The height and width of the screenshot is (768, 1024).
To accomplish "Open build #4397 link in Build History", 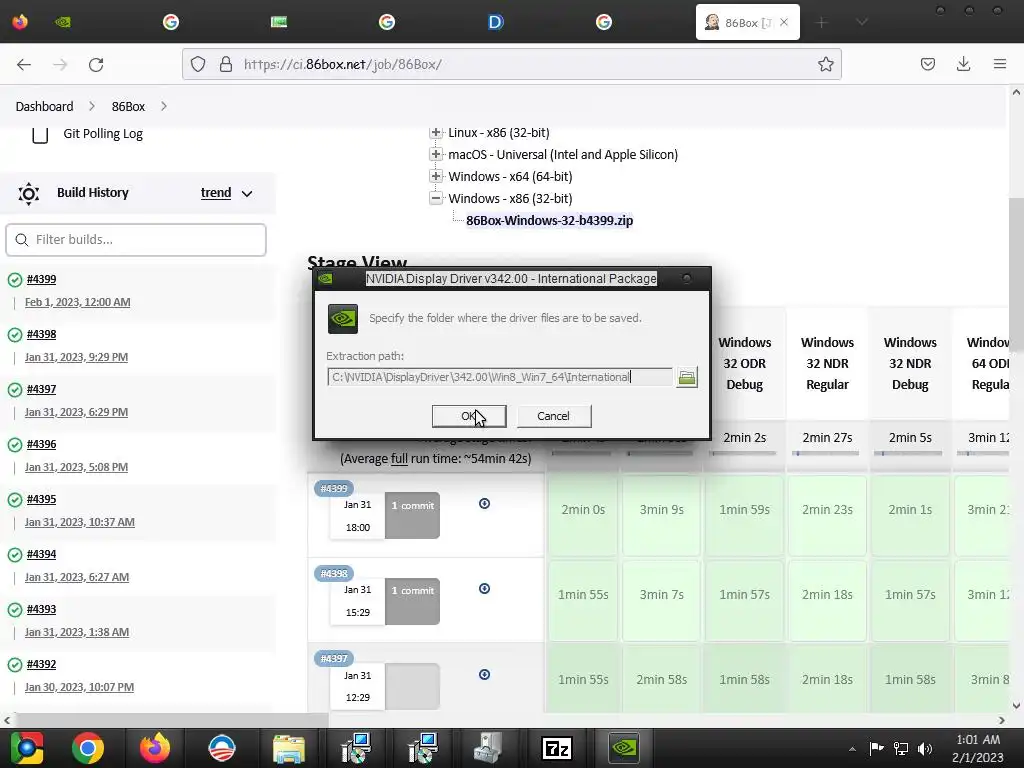I will [x=41, y=389].
